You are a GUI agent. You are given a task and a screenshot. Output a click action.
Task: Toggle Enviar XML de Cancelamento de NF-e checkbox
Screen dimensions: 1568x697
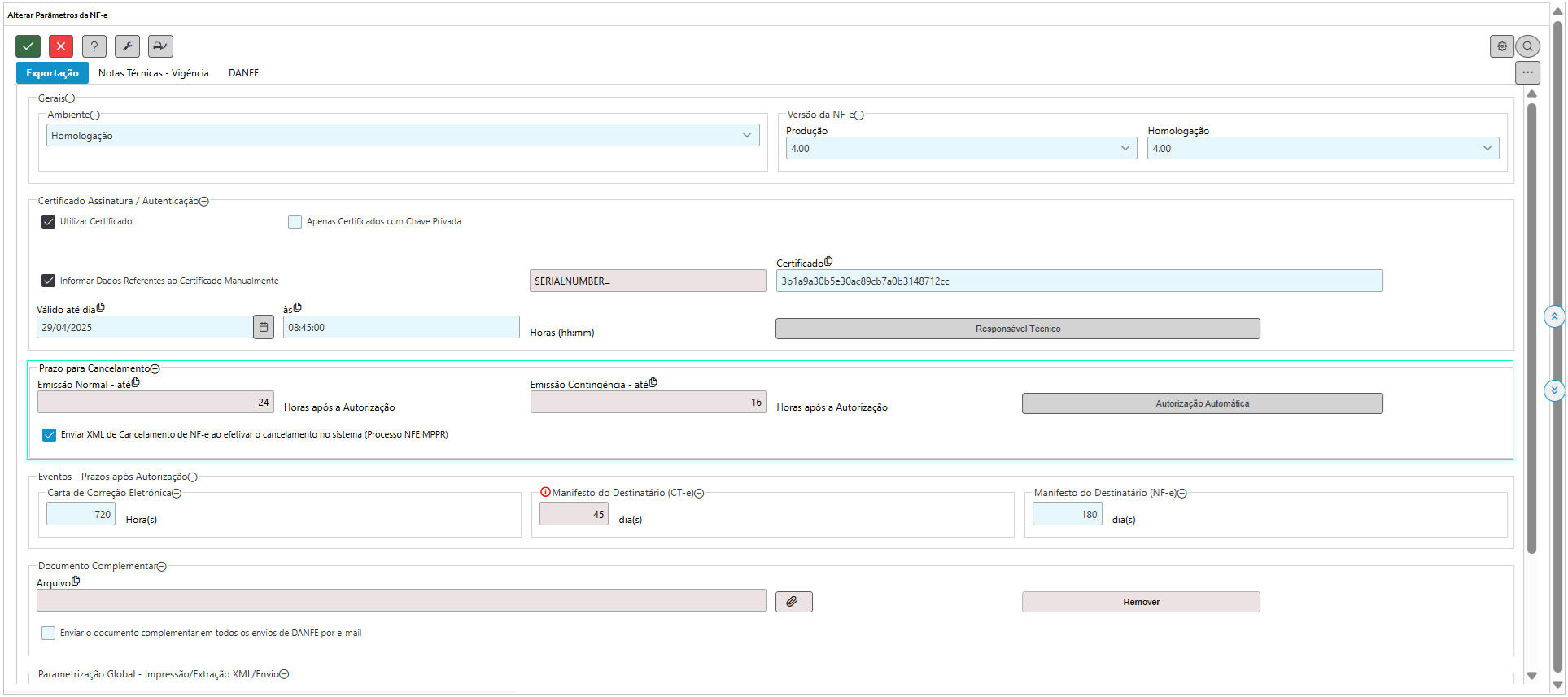(50, 435)
